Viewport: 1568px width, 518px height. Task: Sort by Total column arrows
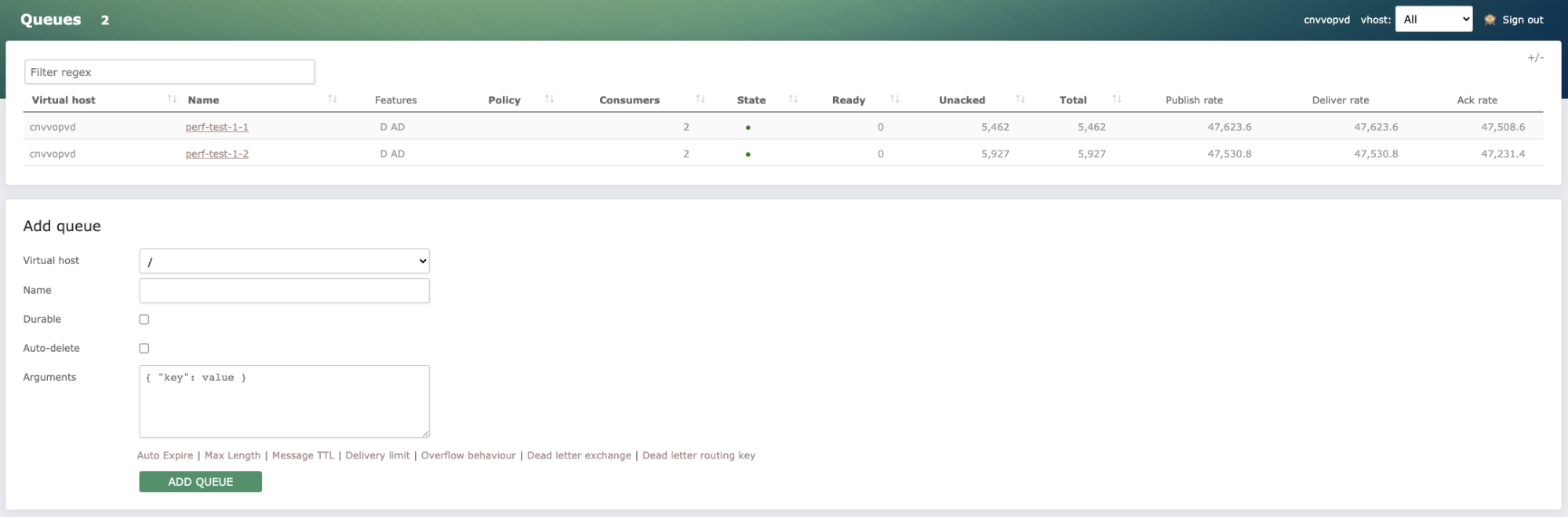[1116, 100]
